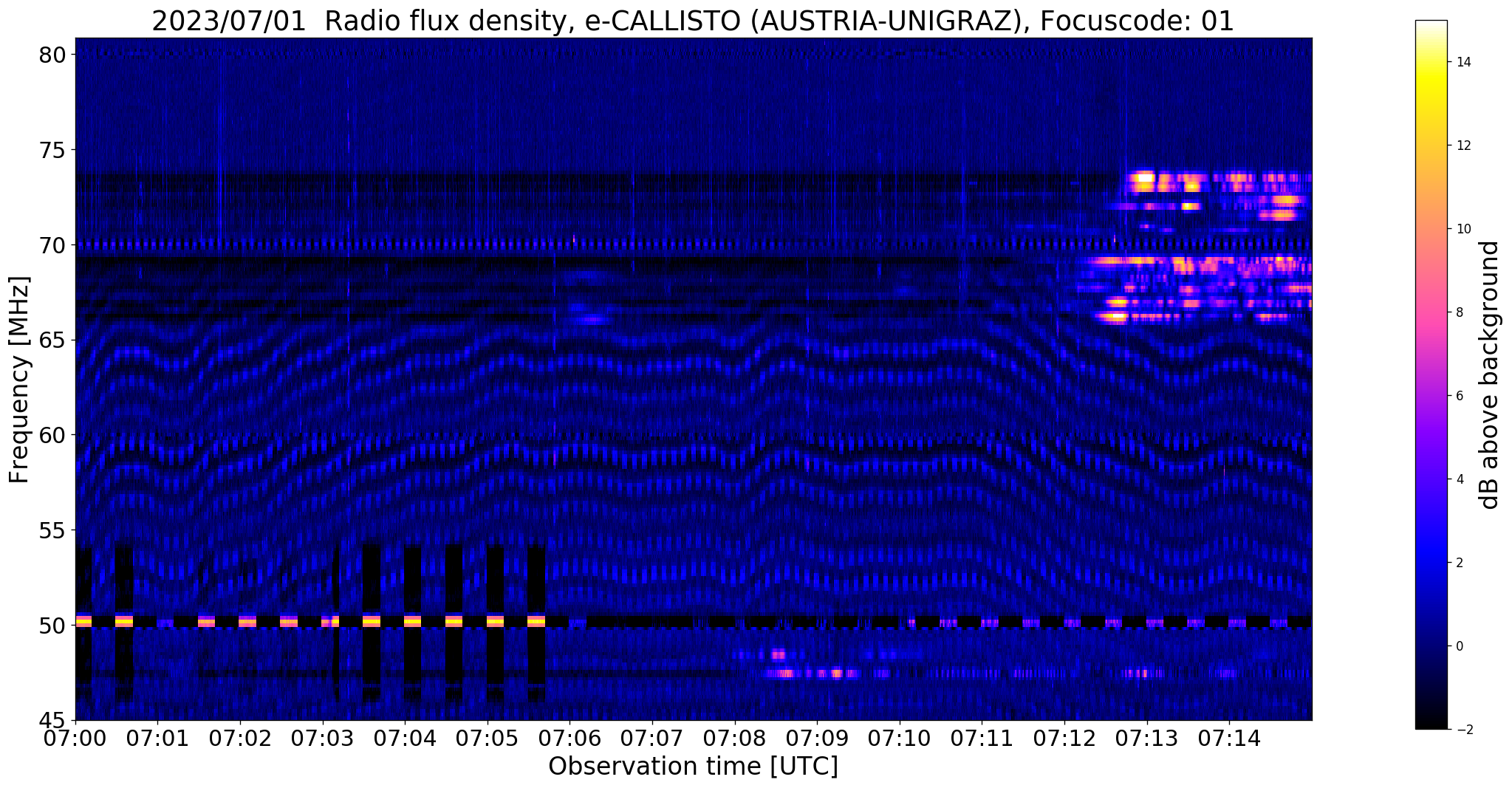Click the 07:03 time tick label

tap(322, 737)
